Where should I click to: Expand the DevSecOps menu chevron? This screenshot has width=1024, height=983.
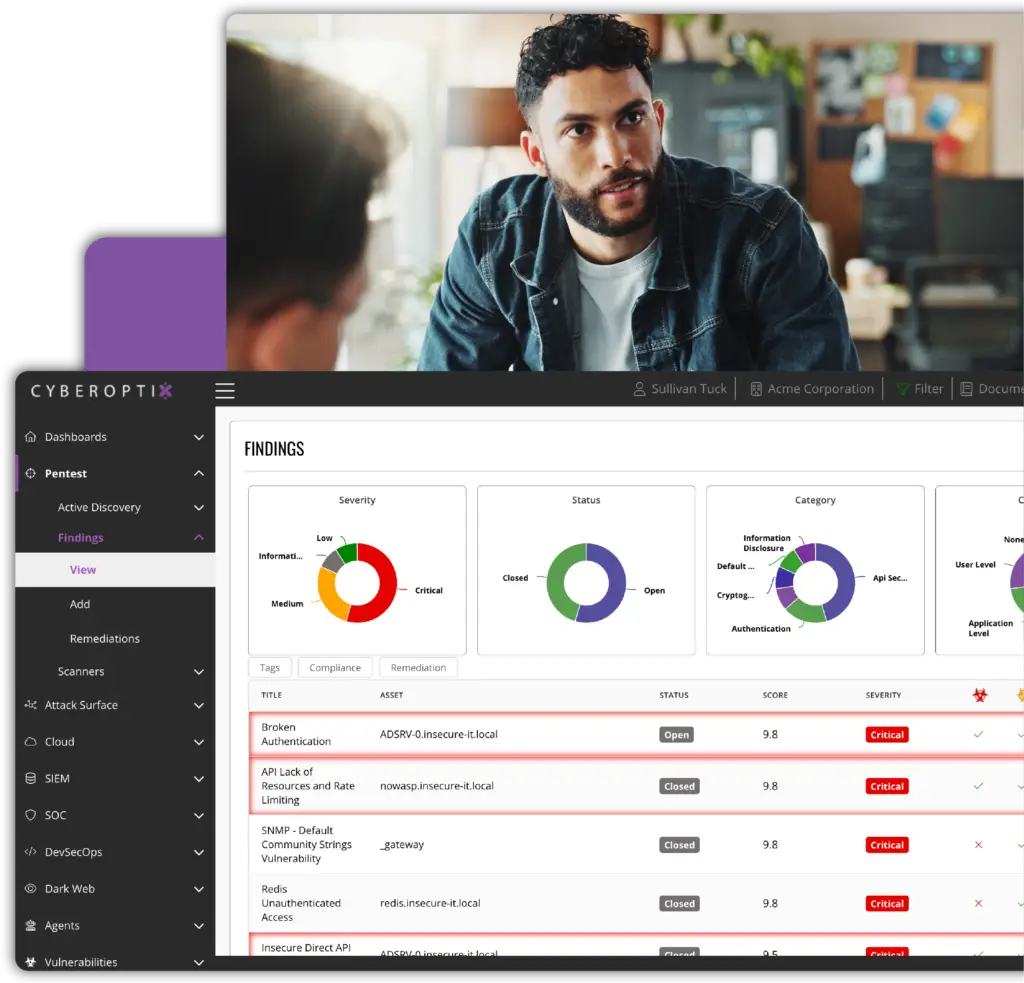(x=198, y=853)
